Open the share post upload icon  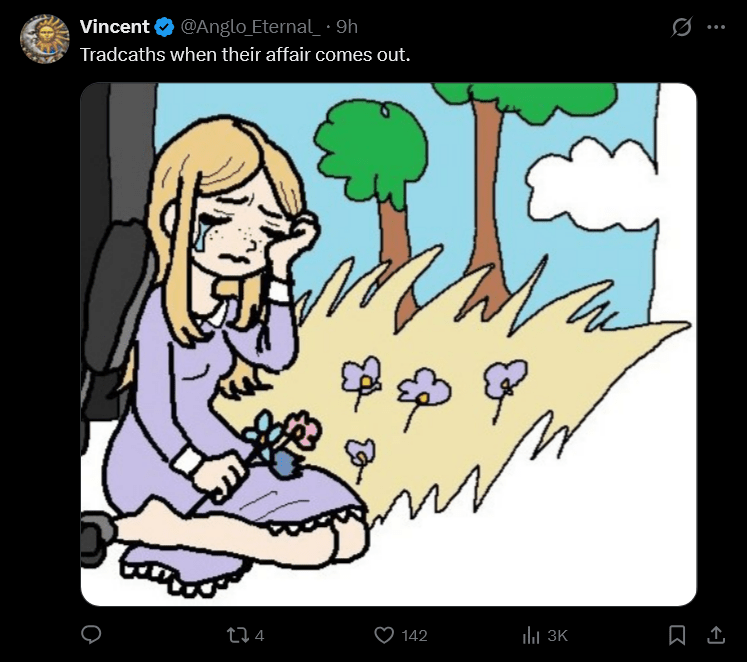(x=716, y=635)
